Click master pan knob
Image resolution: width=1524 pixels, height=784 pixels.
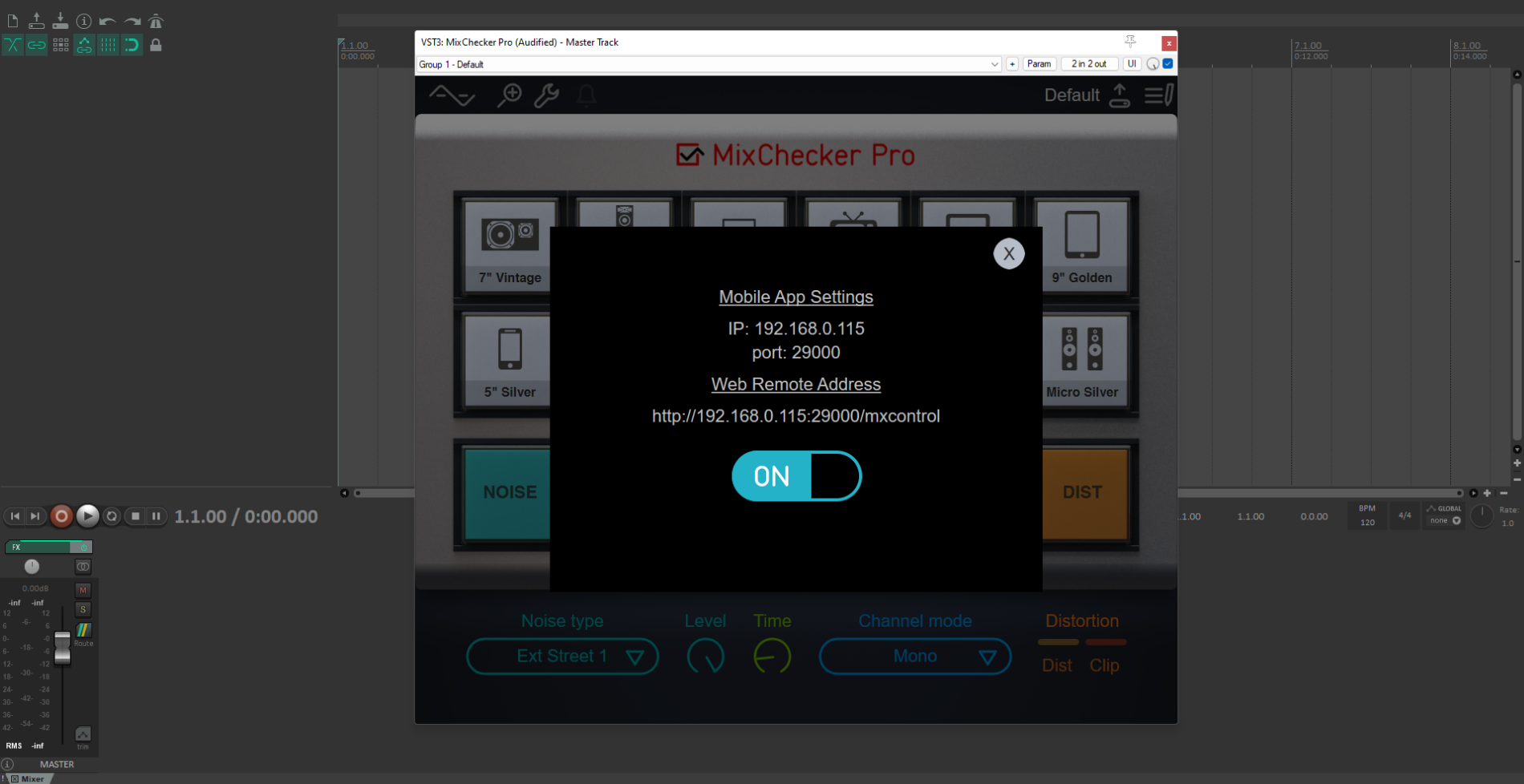31,567
